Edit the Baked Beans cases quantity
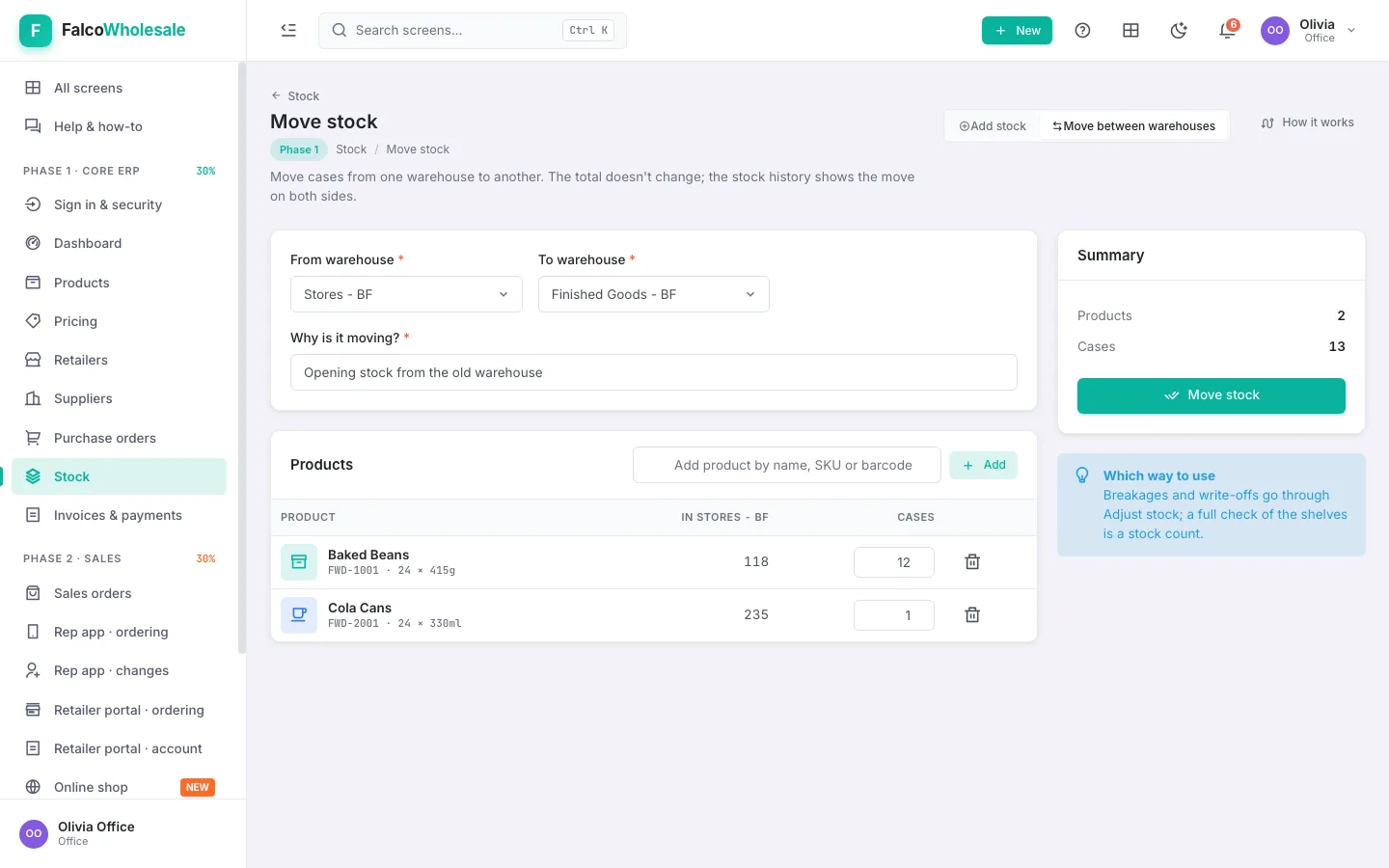This screenshot has width=1389, height=868. (894, 562)
